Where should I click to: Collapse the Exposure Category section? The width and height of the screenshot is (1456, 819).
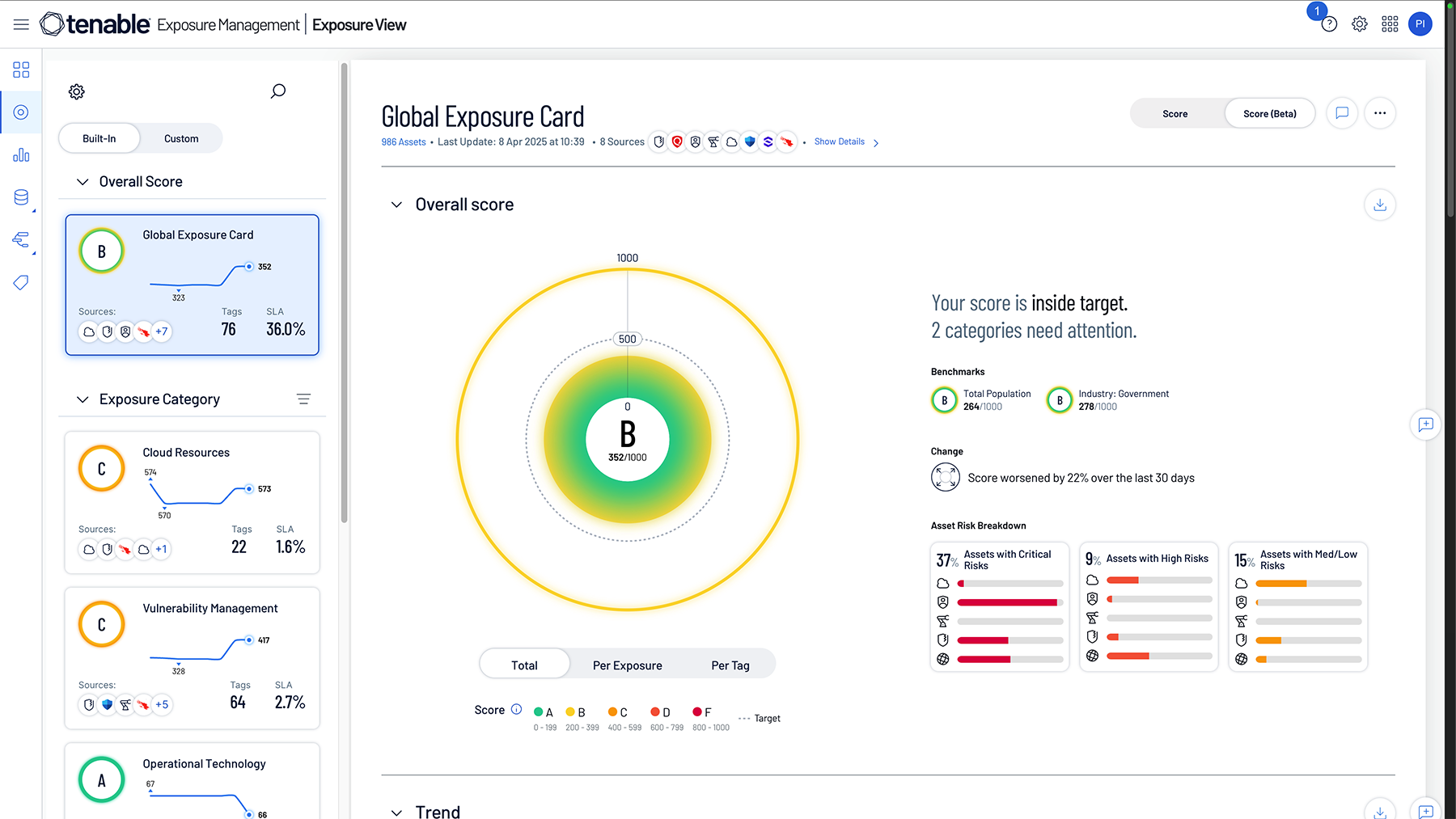point(83,399)
